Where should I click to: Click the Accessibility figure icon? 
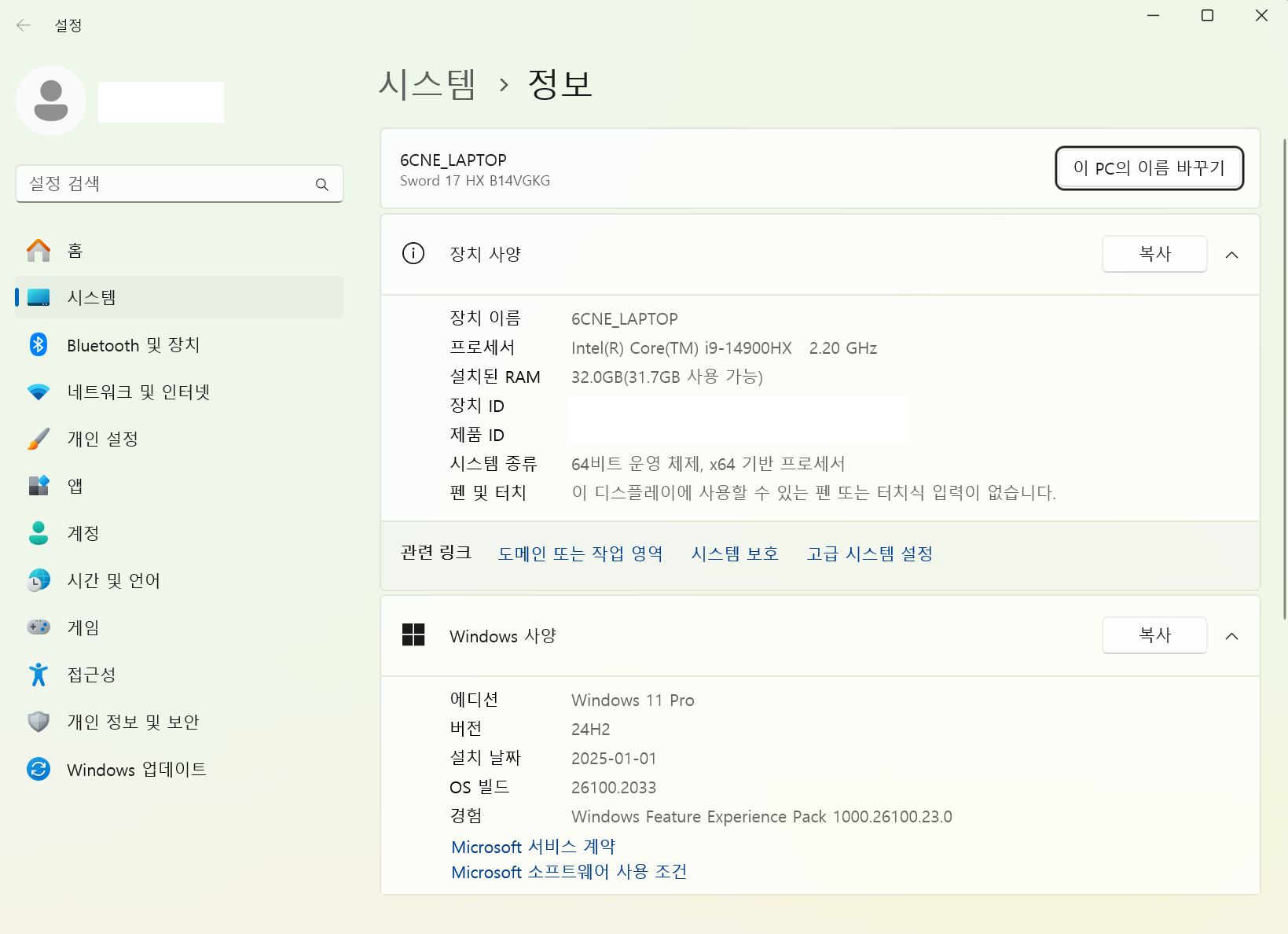[39, 675]
